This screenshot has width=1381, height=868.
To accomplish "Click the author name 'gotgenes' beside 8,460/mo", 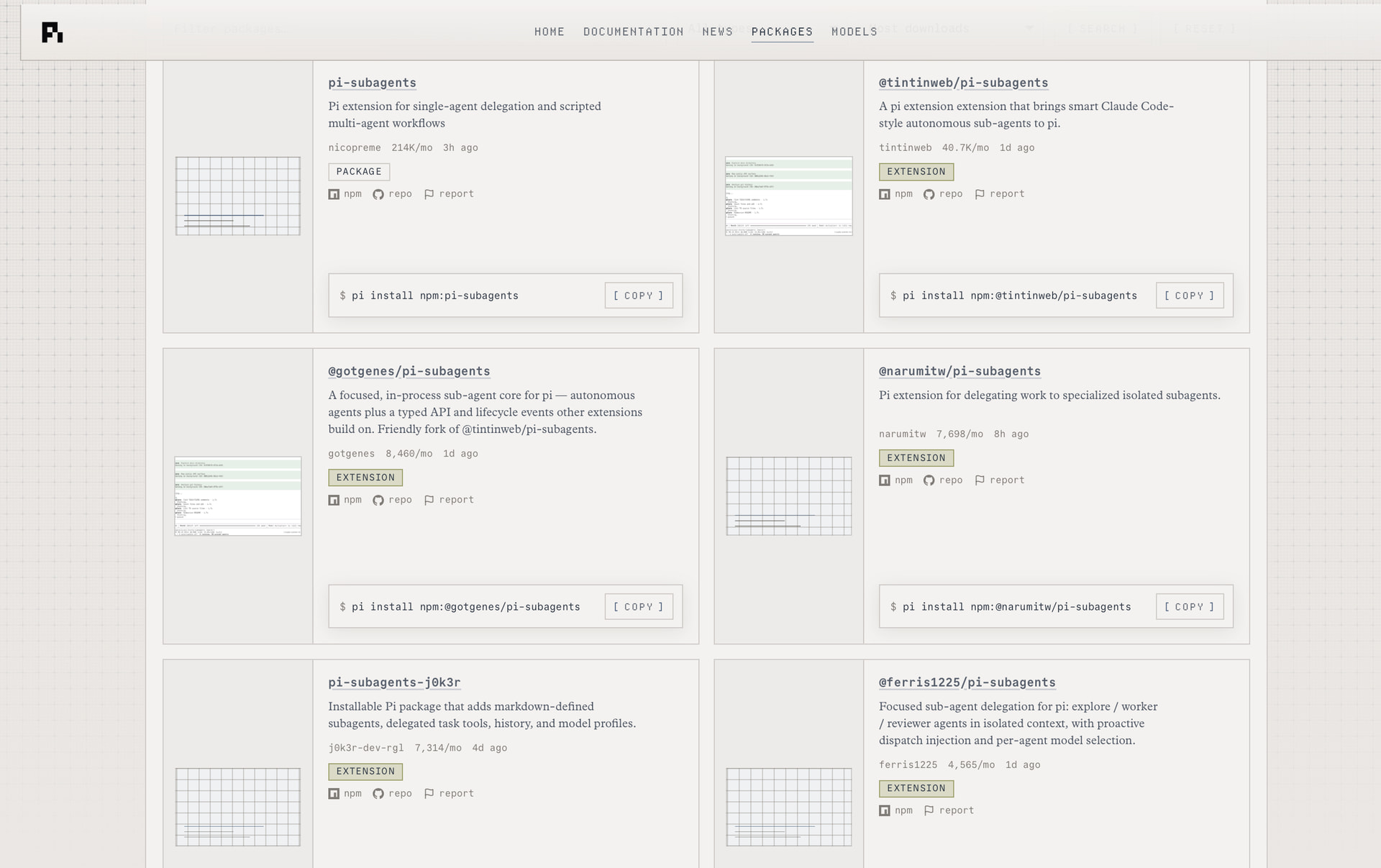I will pyautogui.click(x=352, y=454).
